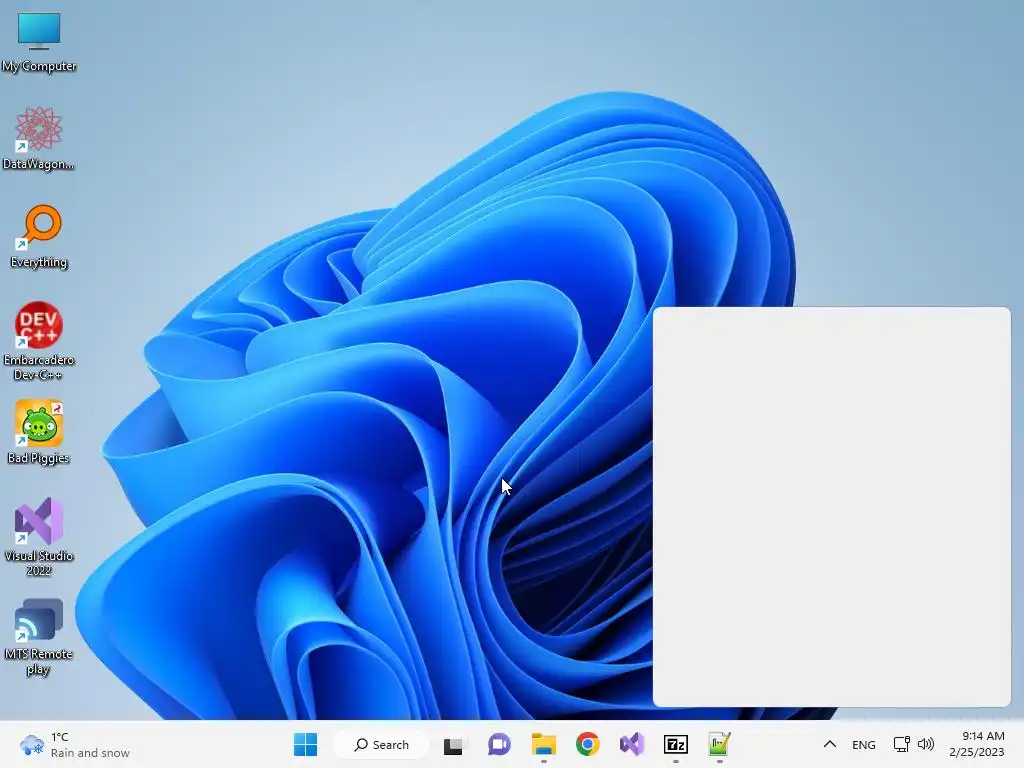Open File Explorer from the taskbar
Image resolution: width=1024 pixels, height=768 pixels.
543,744
